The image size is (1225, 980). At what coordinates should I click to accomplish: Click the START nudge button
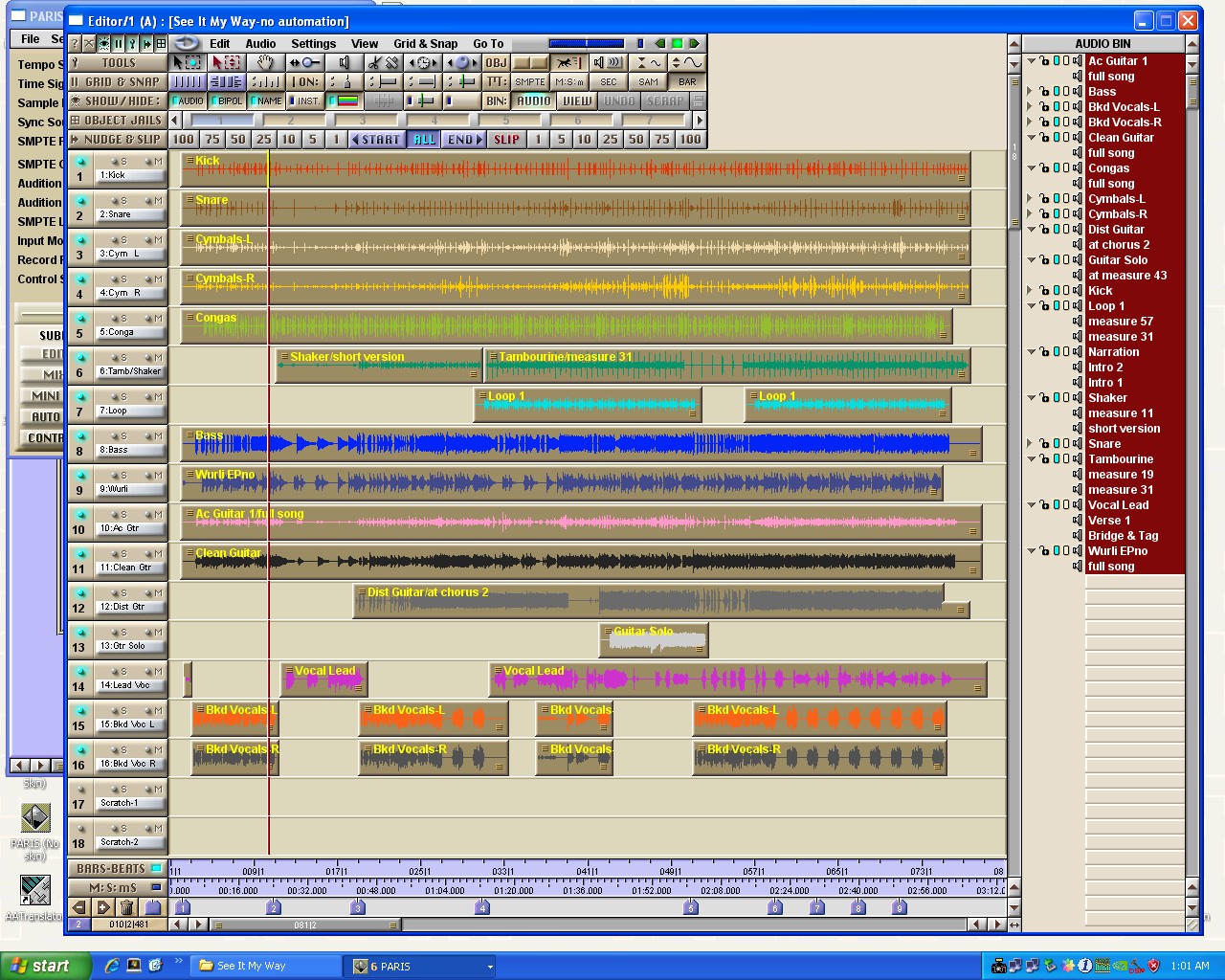pyautogui.click(x=376, y=139)
